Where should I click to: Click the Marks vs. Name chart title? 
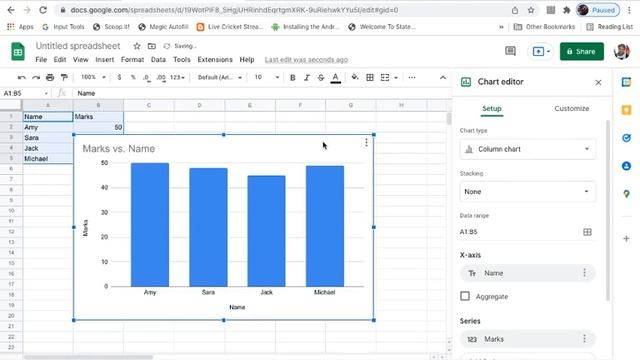(119, 149)
